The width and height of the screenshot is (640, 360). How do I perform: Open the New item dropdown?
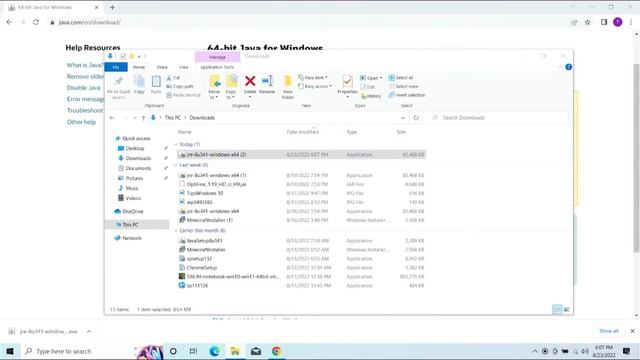point(313,78)
